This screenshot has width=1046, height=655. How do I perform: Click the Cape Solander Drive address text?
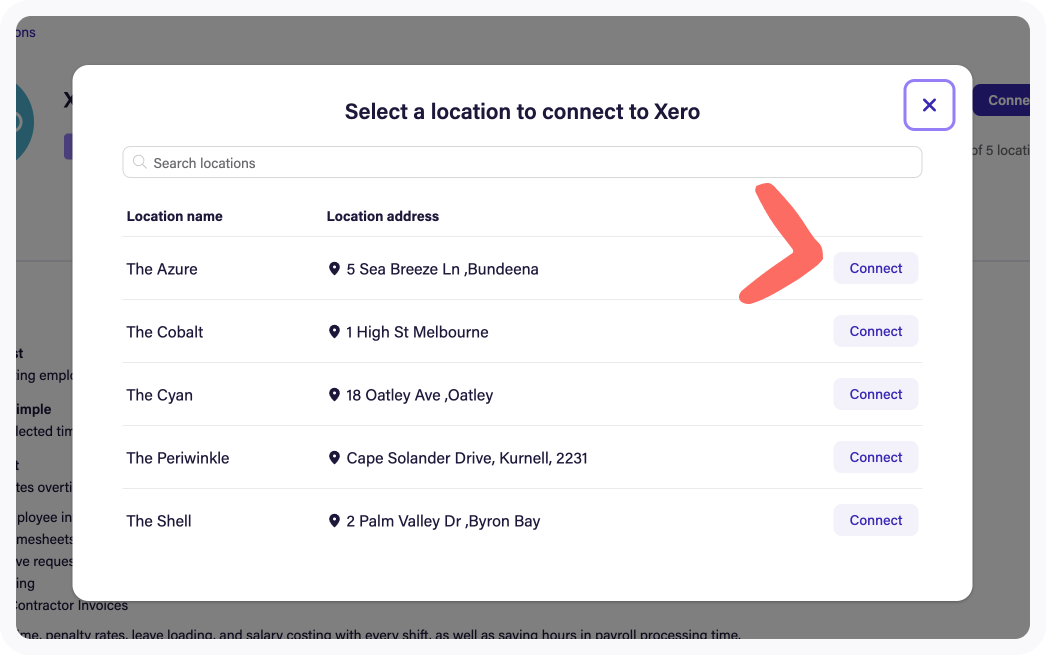[467, 458]
